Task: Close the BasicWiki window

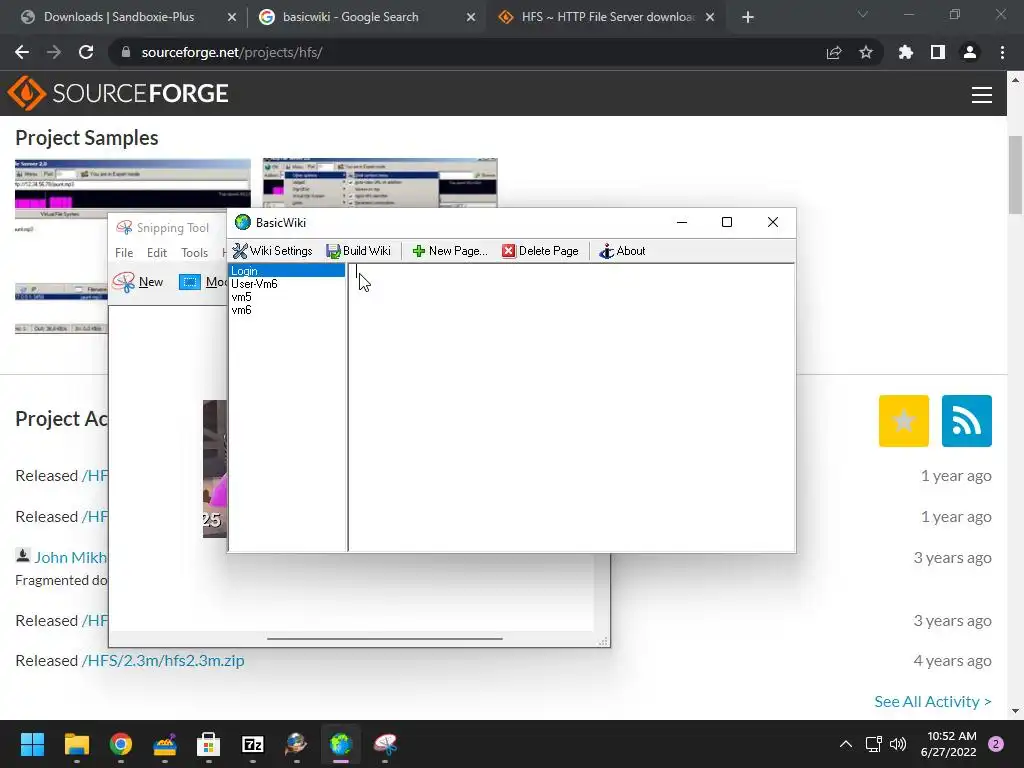Action: pyautogui.click(x=773, y=222)
